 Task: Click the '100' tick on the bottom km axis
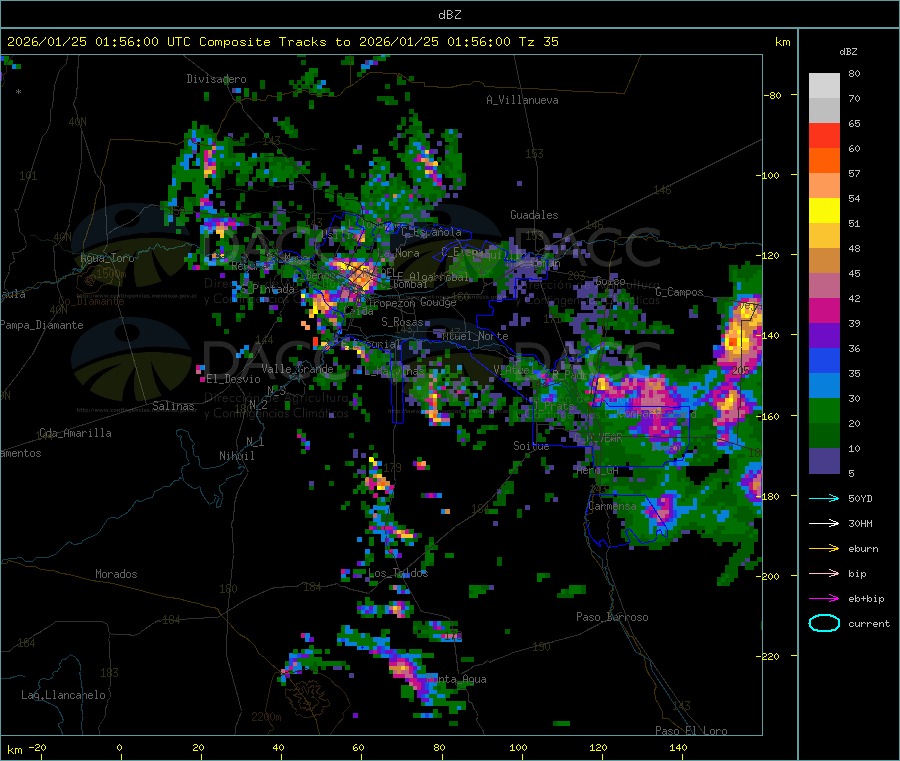point(518,747)
